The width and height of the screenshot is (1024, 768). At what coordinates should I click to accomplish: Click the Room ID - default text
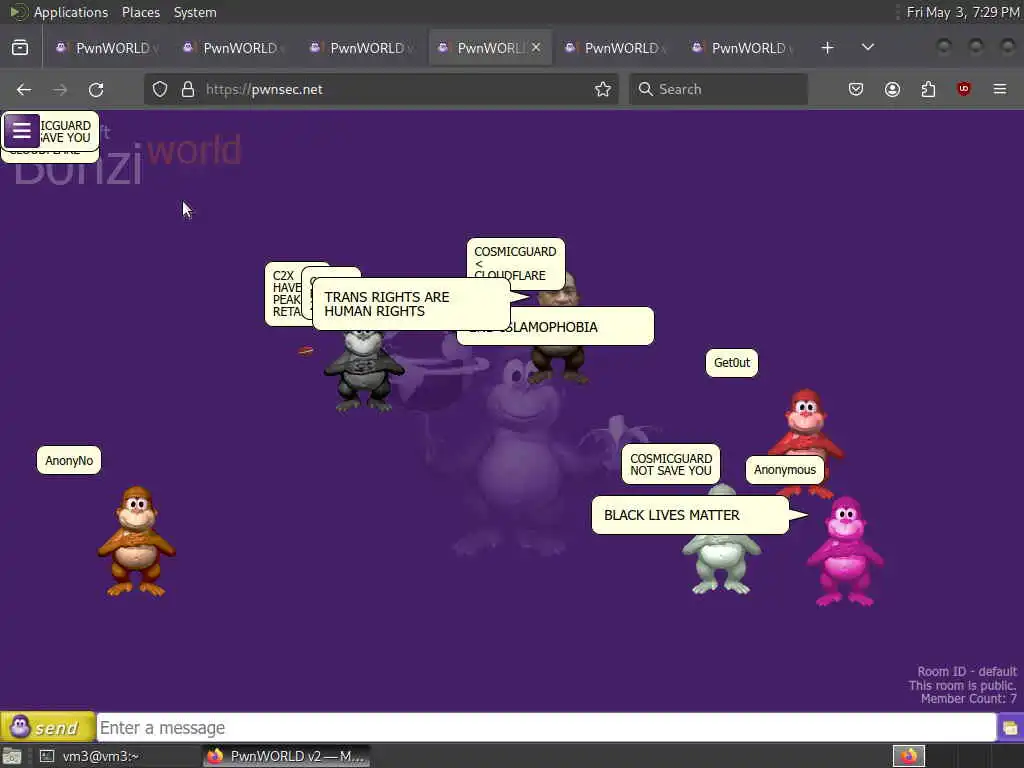coord(967,671)
